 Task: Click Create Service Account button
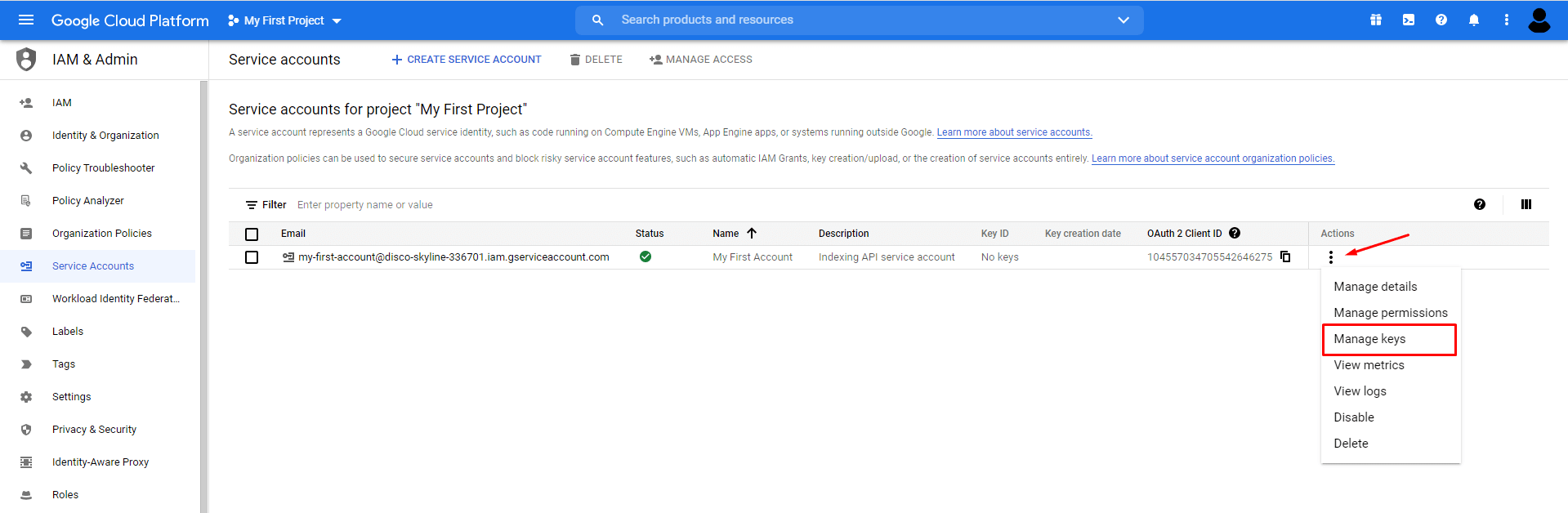pyautogui.click(x=466, y=60)
